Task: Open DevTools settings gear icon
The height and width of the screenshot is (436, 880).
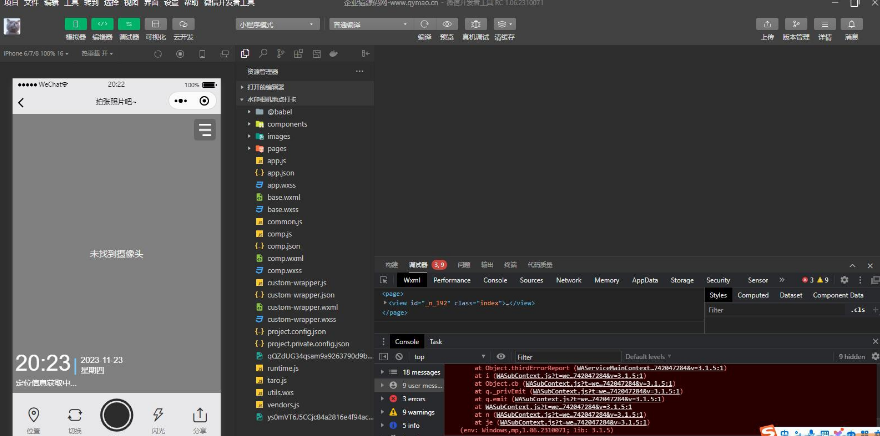Action: click(844, 280)
